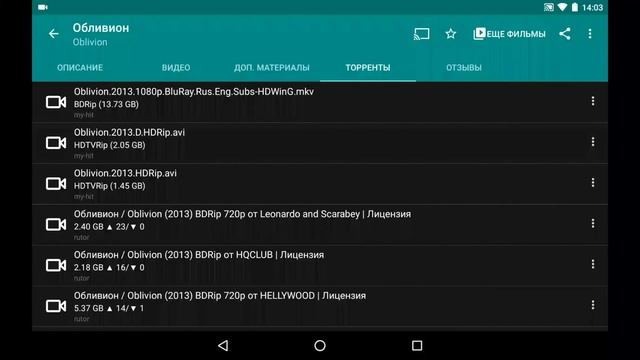Tap the Wi-Fi status icon
The height and width of the screenshot is (360, 640).
(562, 7)
